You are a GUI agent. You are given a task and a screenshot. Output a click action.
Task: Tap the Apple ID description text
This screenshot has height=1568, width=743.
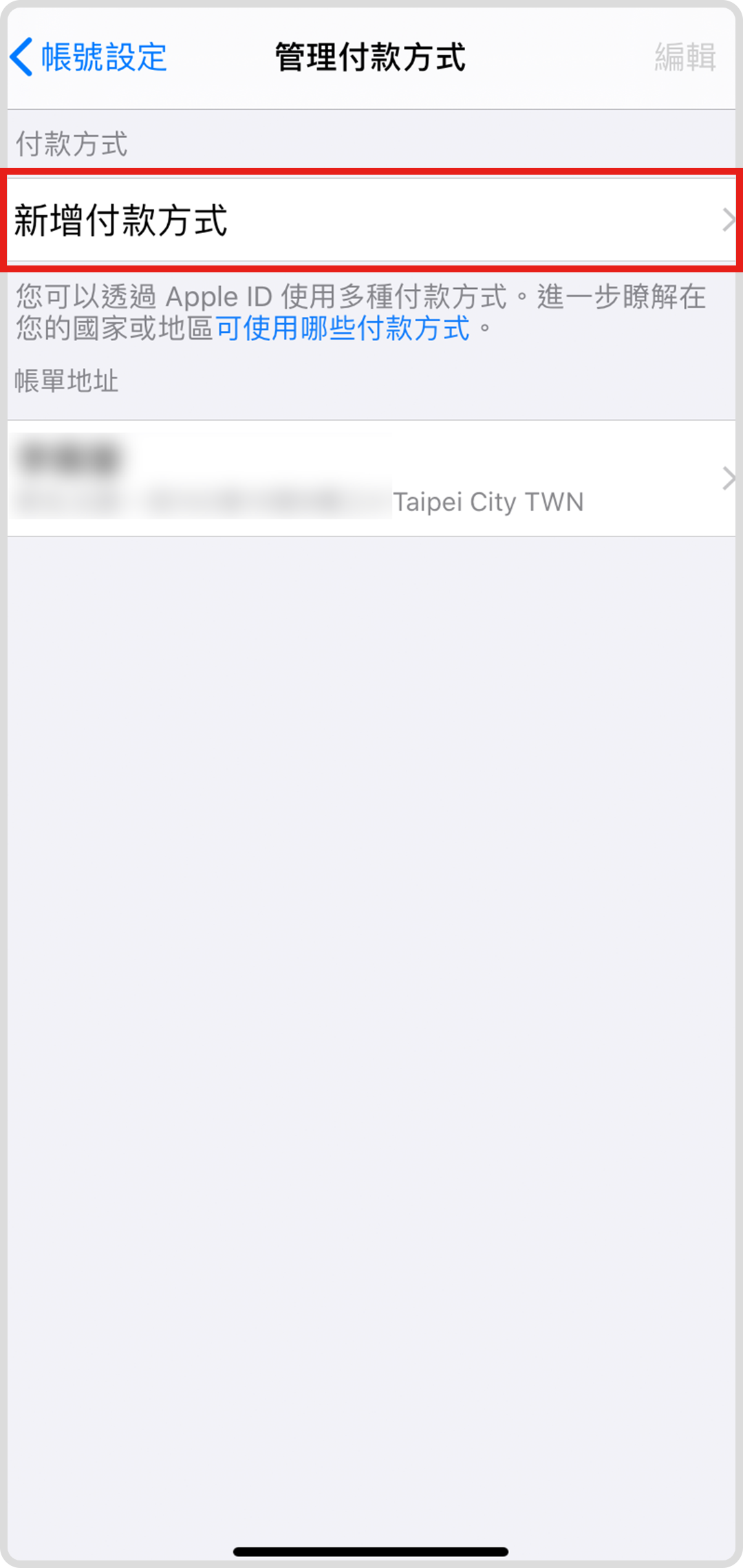click(x=360, y=312)
